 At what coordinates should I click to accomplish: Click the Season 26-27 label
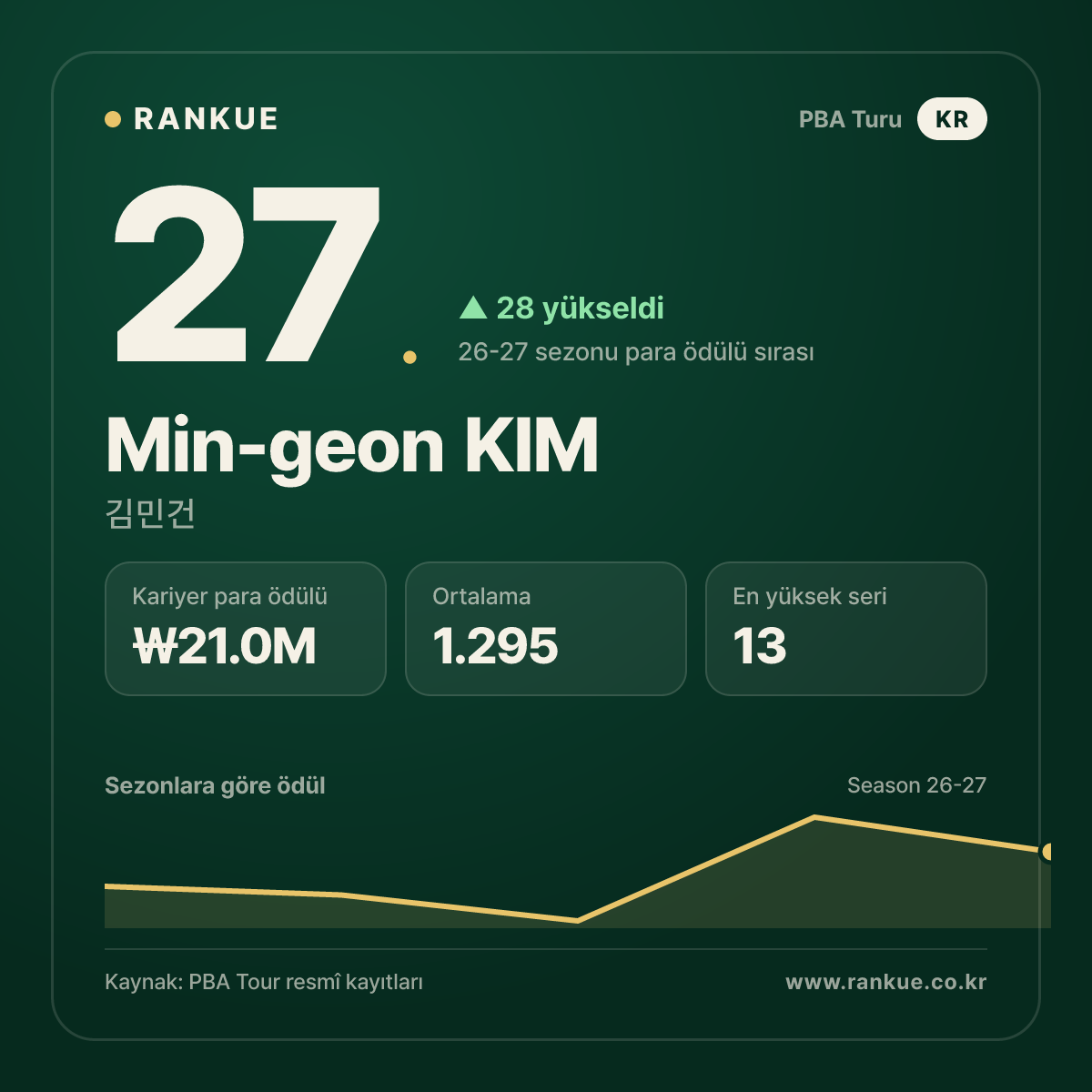coord(916,785)
